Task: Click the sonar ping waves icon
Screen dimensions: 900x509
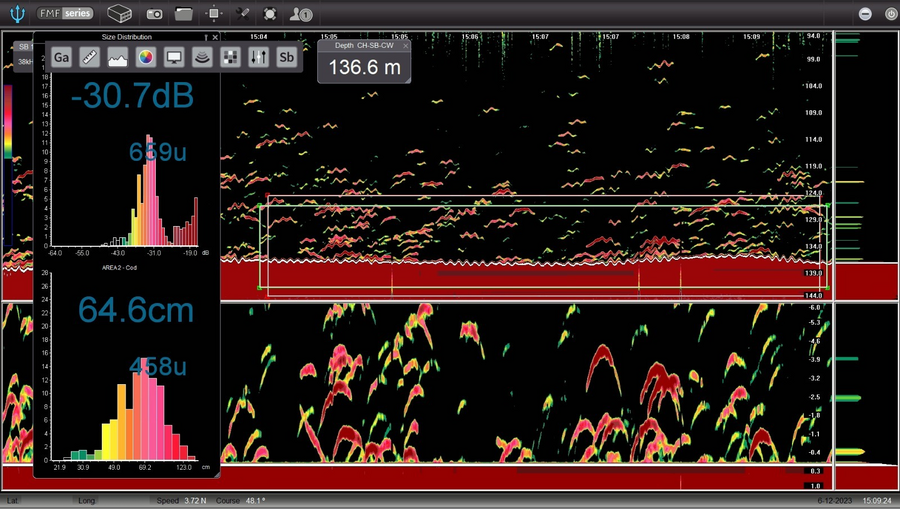Action: coord(202,57)
